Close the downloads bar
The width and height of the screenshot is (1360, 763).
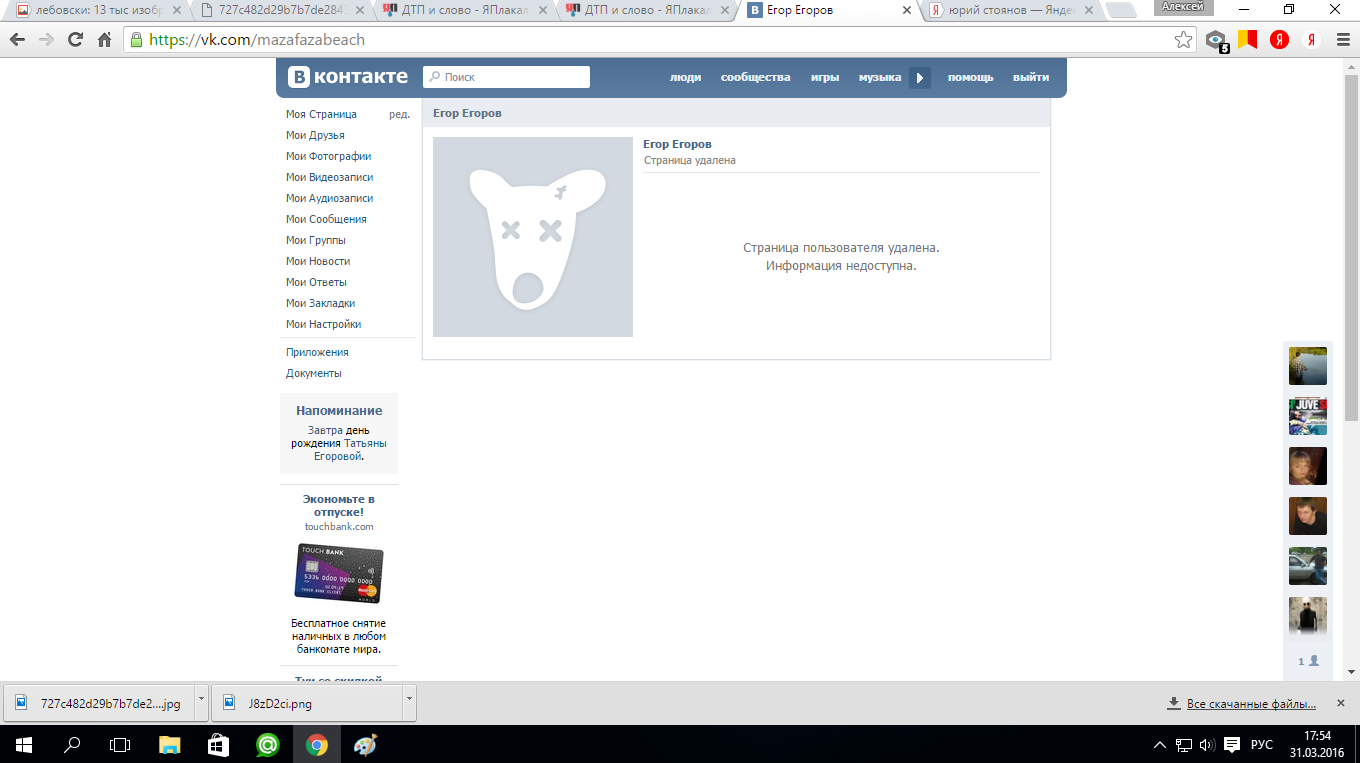1341,703
